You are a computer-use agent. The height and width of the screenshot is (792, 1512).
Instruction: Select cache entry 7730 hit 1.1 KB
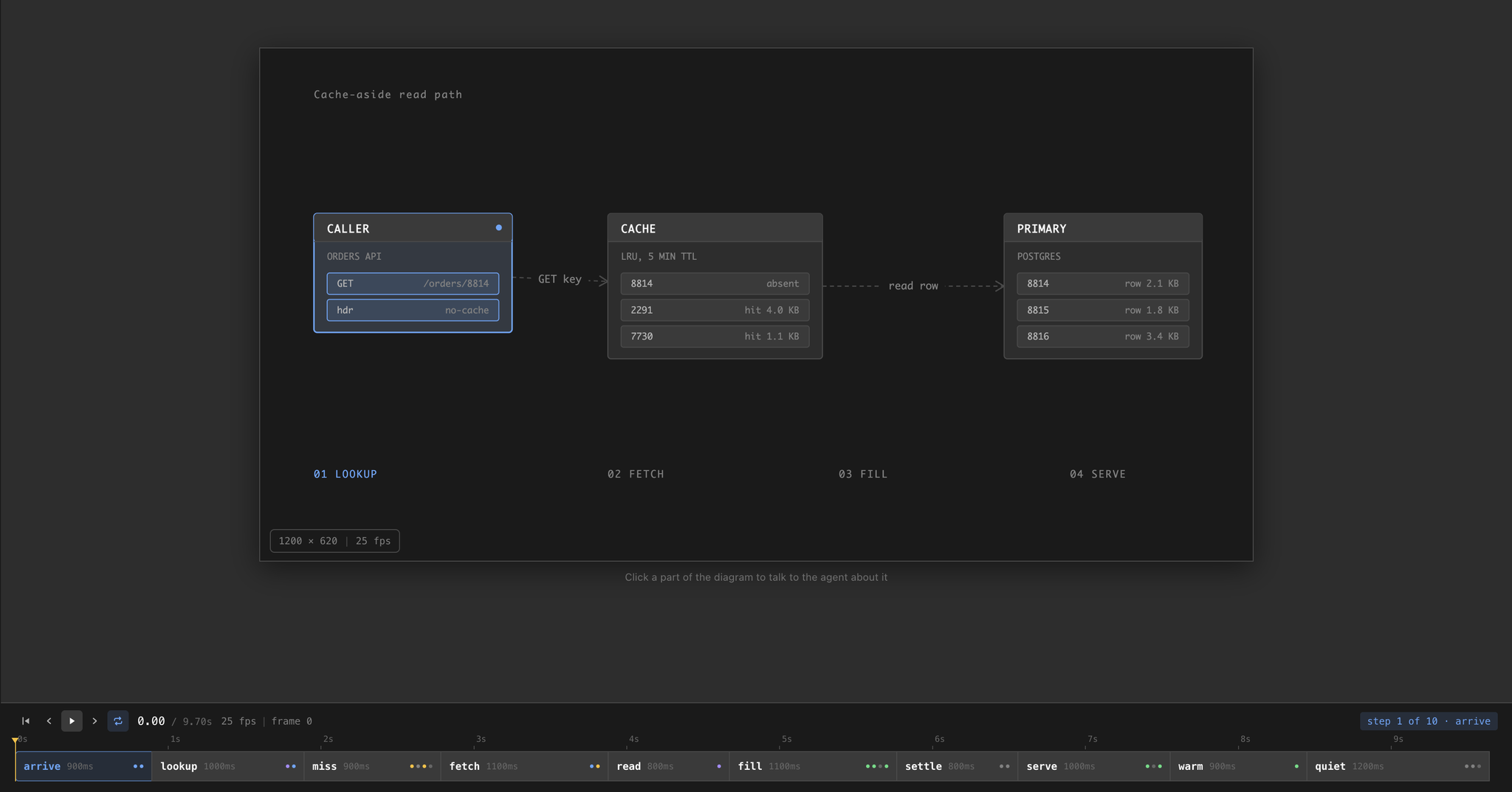point(715,337)
